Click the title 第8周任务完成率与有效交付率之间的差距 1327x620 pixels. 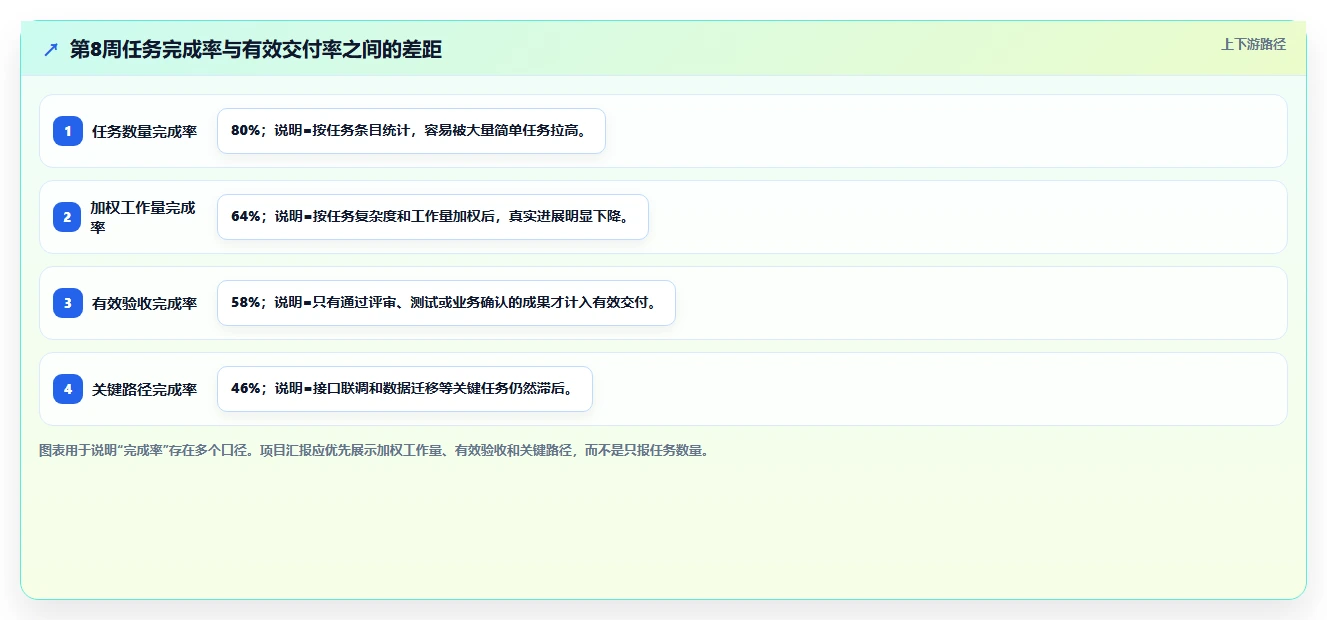coord(256,49)
